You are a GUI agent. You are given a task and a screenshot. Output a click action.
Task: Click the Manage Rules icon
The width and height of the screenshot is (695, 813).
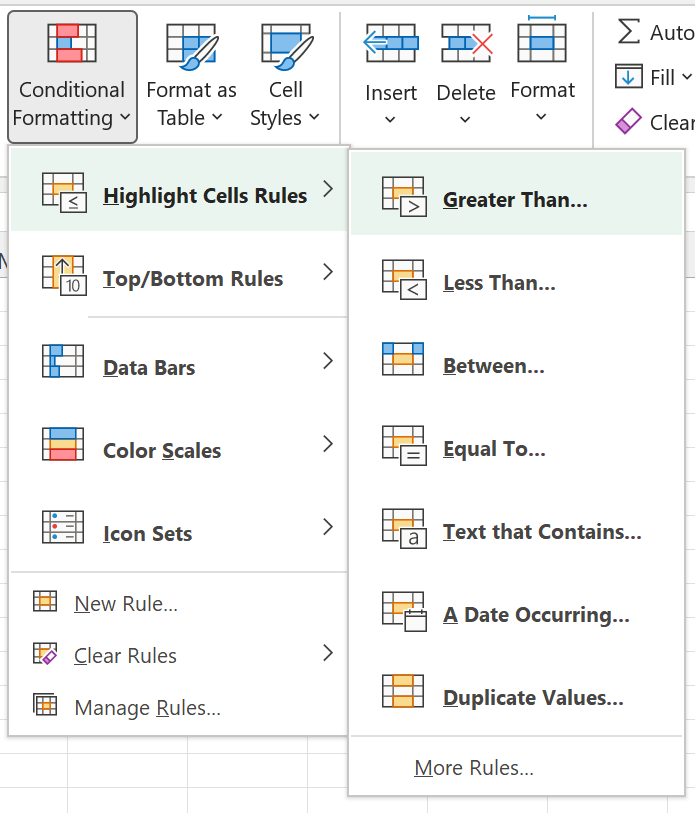click(45, 706)
